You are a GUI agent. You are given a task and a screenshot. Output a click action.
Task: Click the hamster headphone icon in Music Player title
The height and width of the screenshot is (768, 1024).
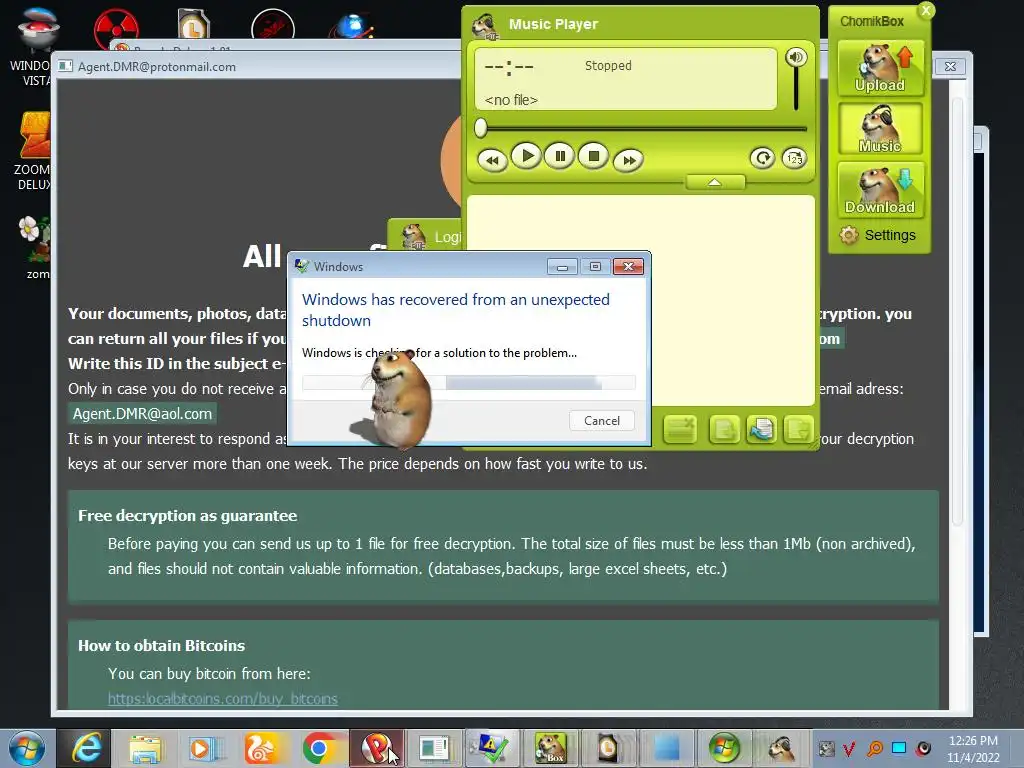[484, 26]
